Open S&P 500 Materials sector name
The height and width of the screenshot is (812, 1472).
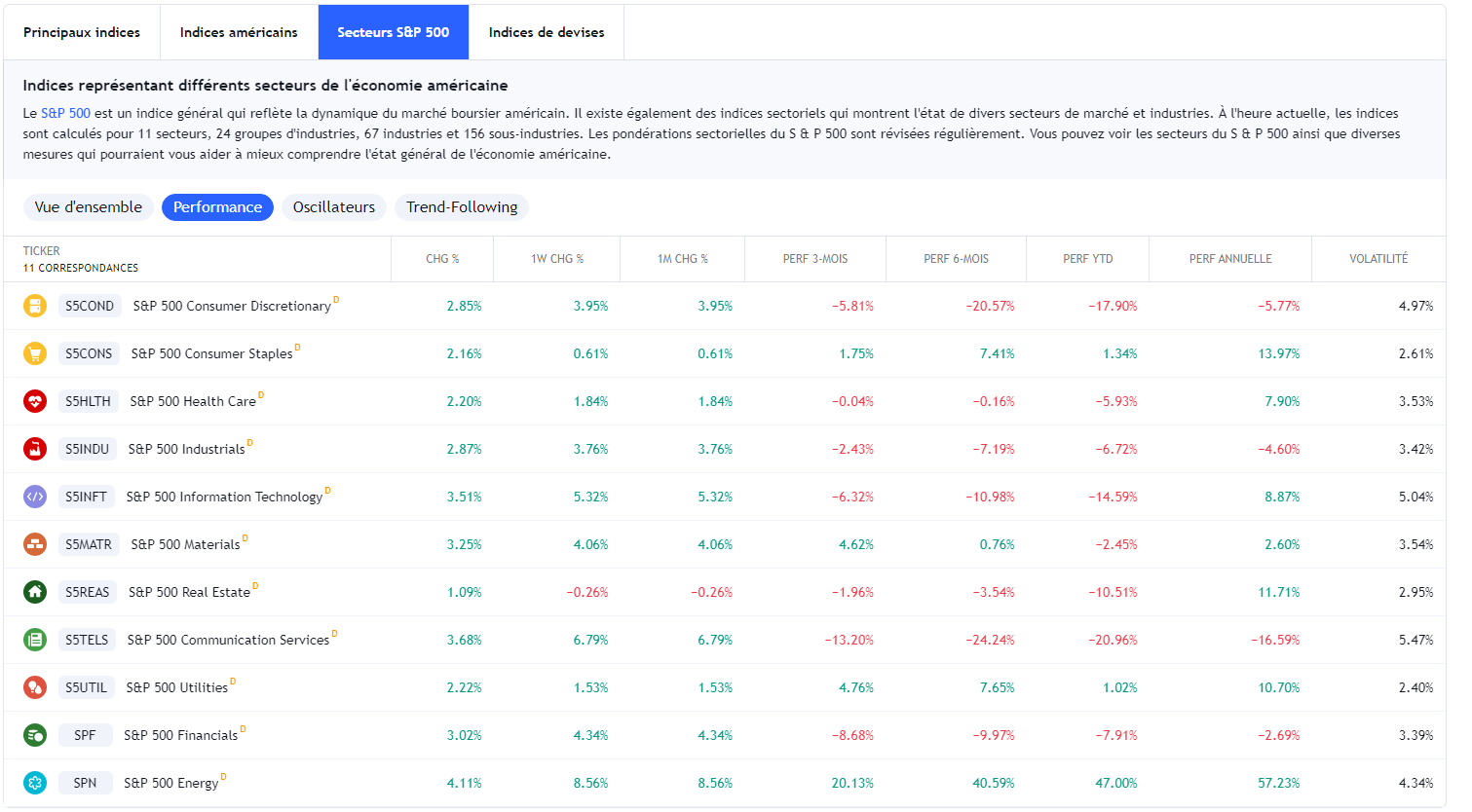pos(185,544)
